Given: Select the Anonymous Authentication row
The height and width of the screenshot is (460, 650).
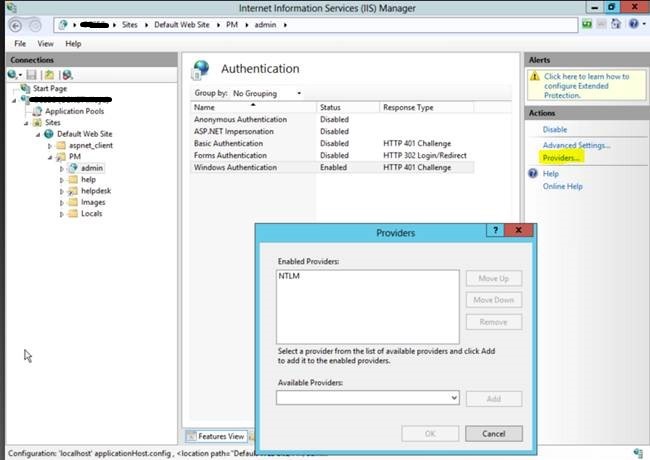Looking at the screenshot, I should coord(332,119).
